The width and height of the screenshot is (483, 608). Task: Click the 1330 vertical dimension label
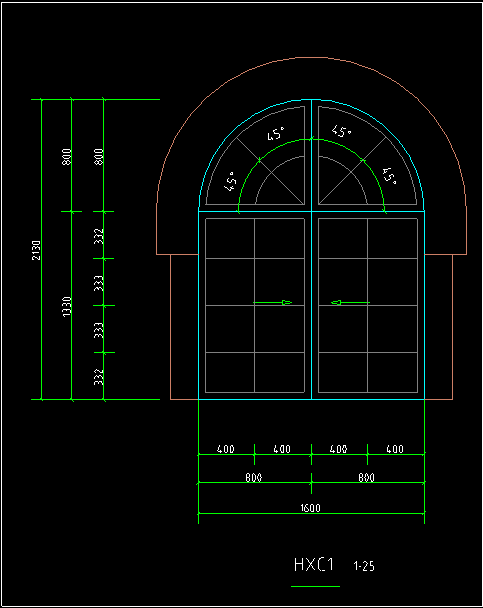67,307
